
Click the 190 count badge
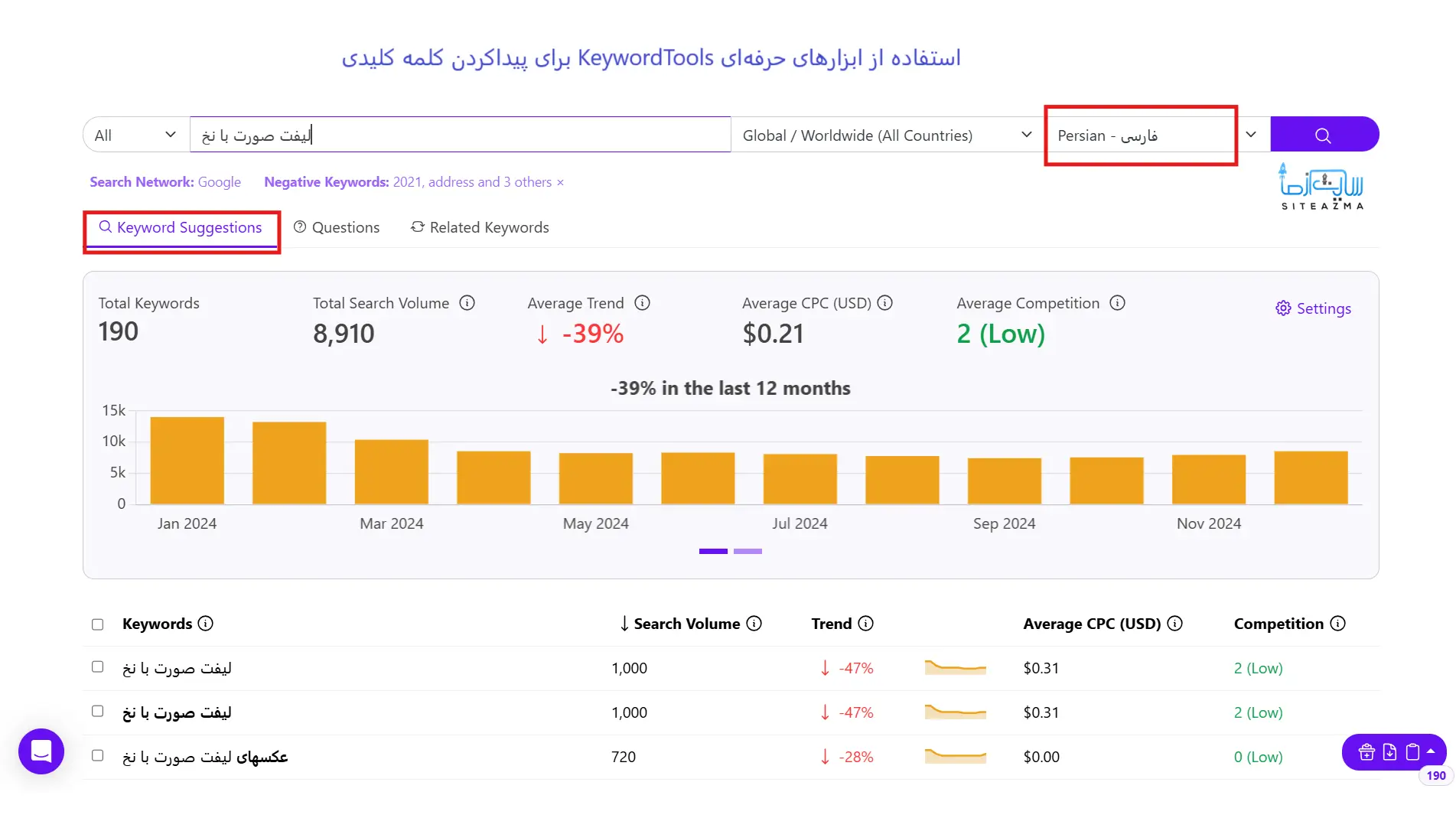[x=1436, y=775]
